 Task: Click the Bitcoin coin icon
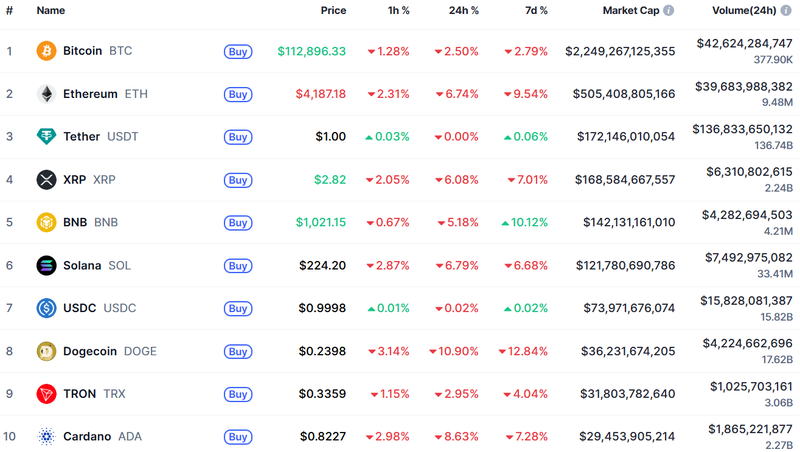46,51
